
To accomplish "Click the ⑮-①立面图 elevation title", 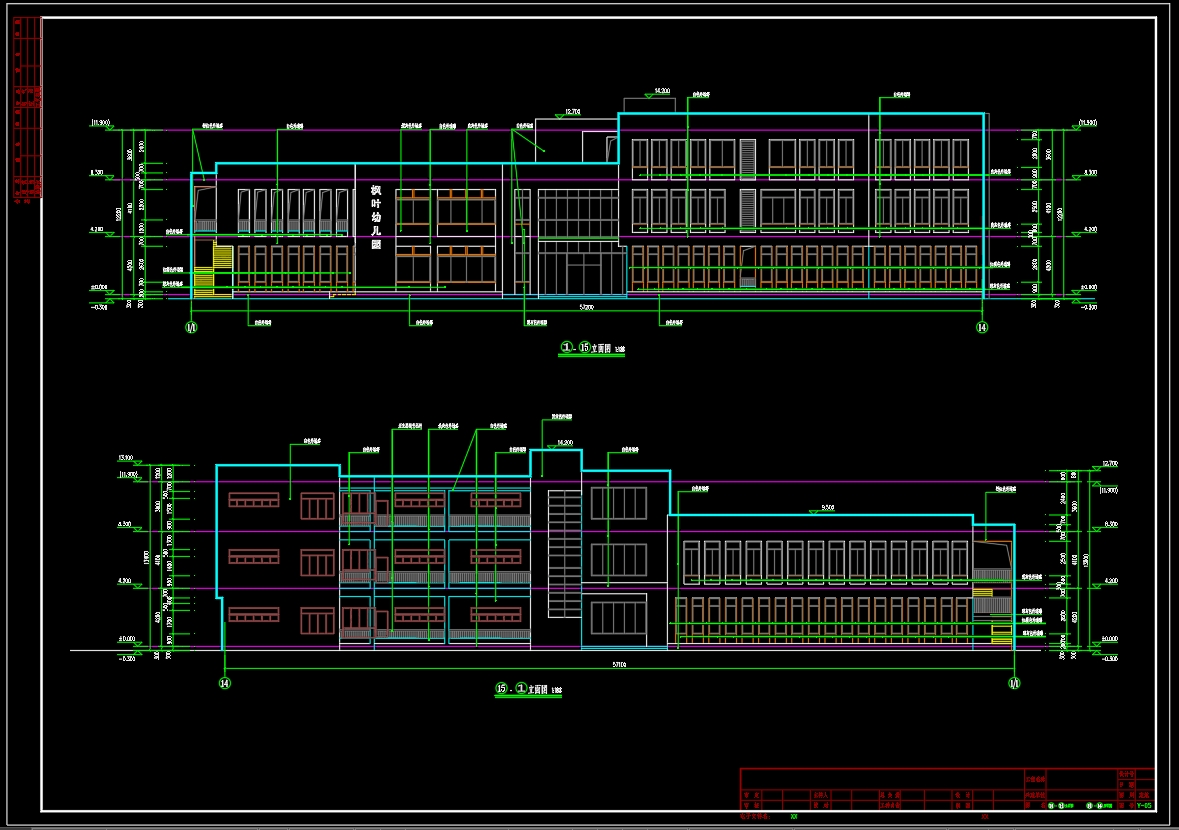I will (528, 689).
